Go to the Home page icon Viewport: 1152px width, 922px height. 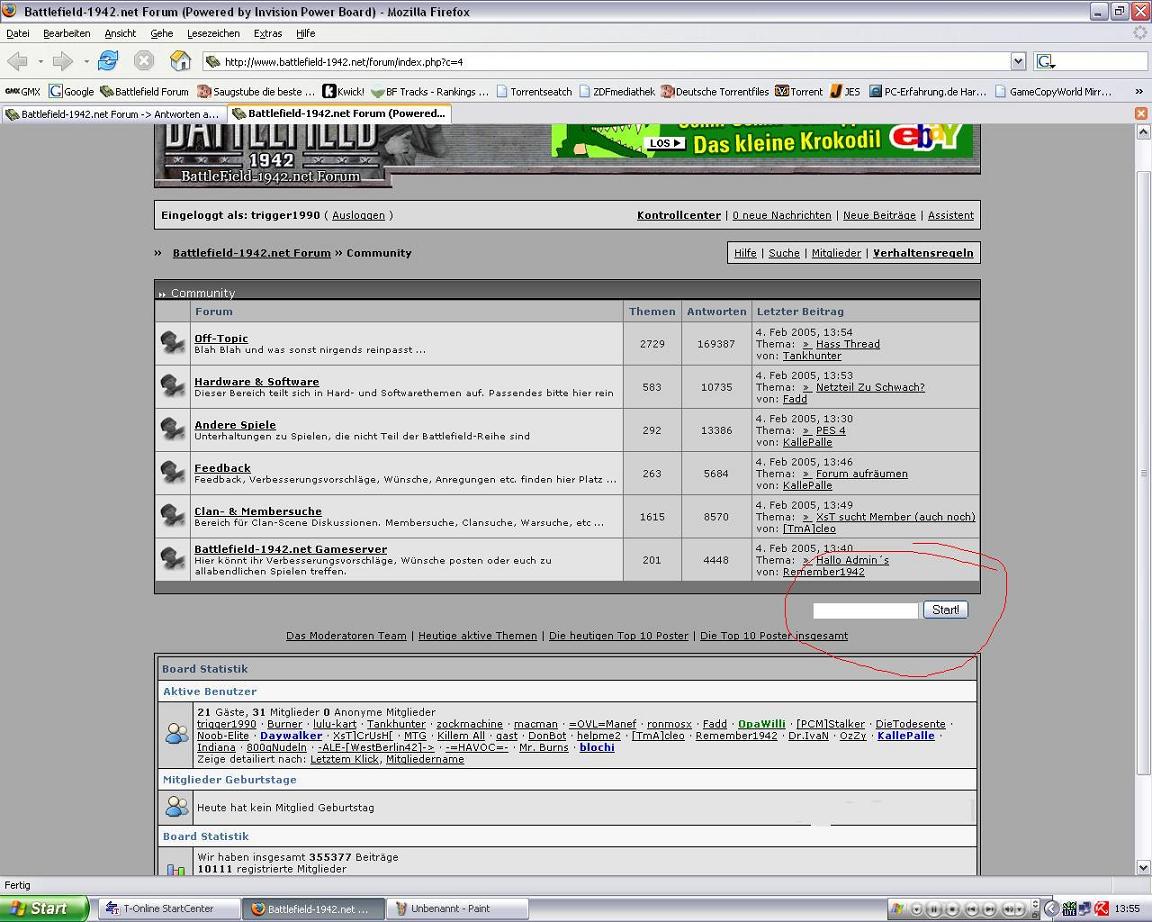point(180,61)
